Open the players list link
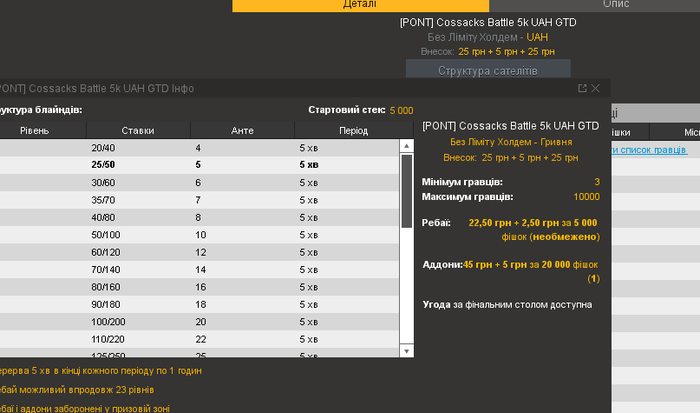Viewport: 700px width, 413px height. [649, 150]
